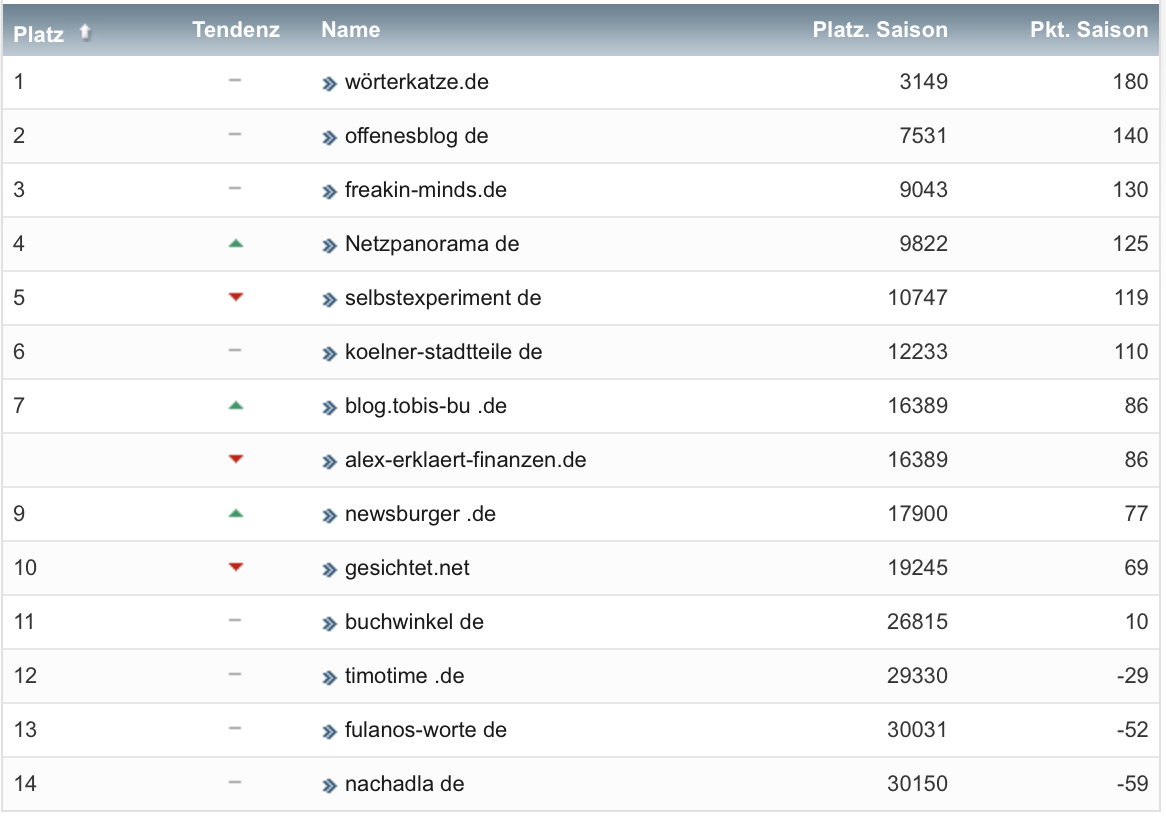Click the neutral trend dash for wörterkatze.de
1166x816 pixels.
235,80
